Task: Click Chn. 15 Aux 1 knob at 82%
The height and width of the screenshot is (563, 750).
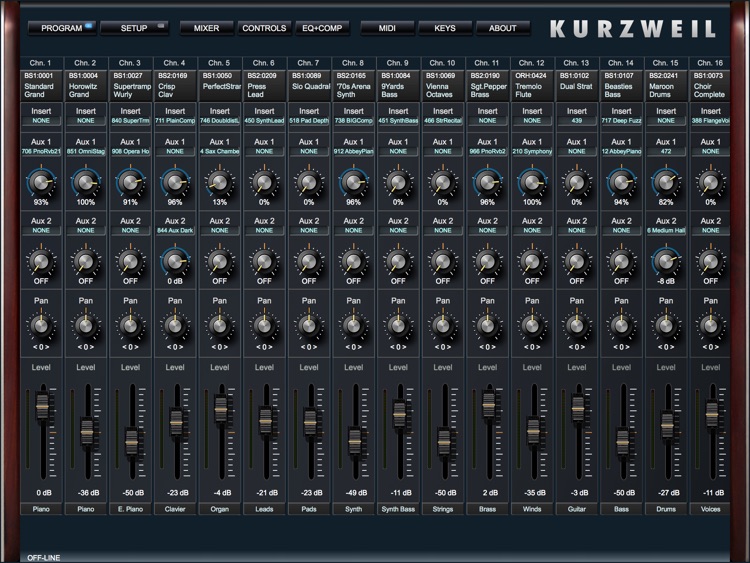Action: pos(666,182)
